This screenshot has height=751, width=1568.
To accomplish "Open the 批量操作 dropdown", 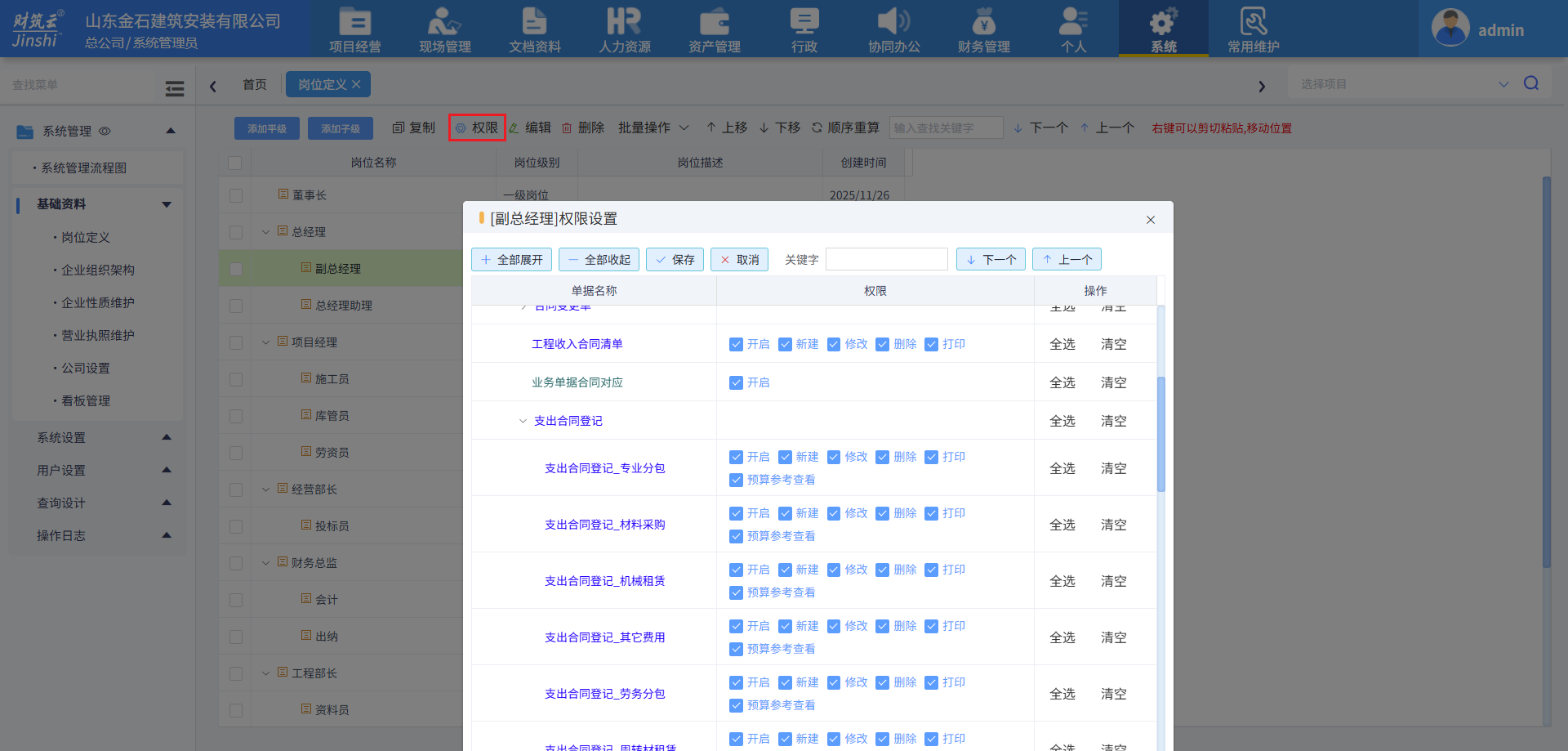I will pyautogui.click(x=653, y=127).
